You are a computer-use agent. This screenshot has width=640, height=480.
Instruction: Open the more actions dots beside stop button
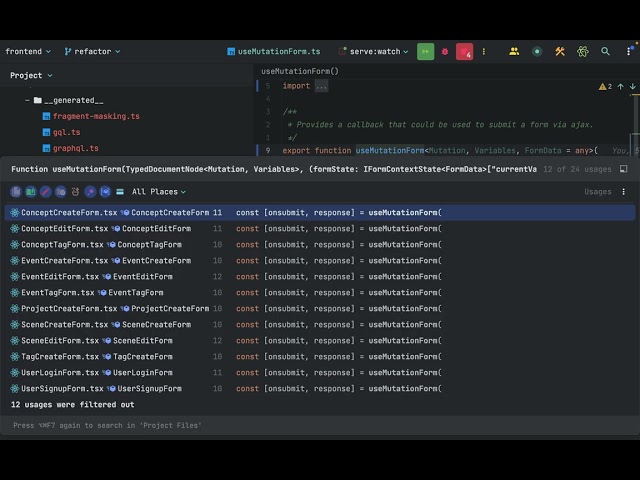(484, 51)
